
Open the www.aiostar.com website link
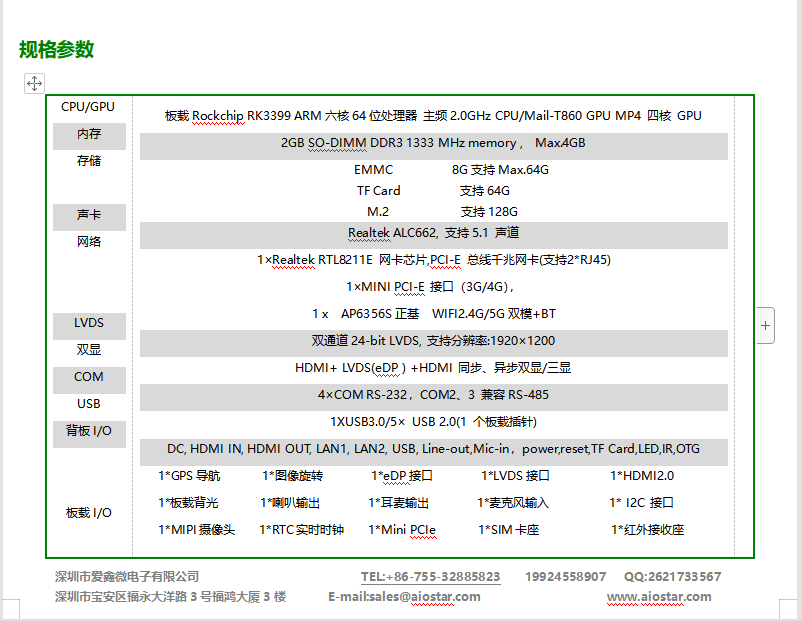click(659, 597)
